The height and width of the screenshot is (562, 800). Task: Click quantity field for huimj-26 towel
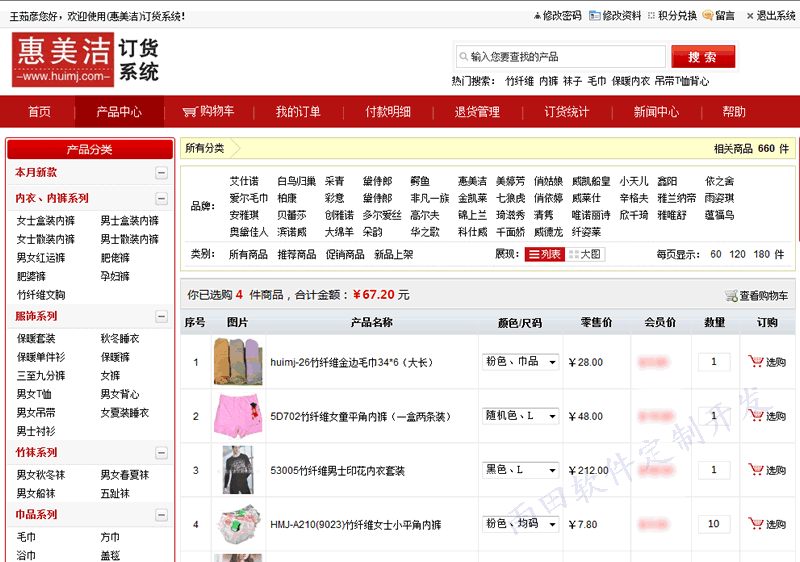(x=714, y=362)
